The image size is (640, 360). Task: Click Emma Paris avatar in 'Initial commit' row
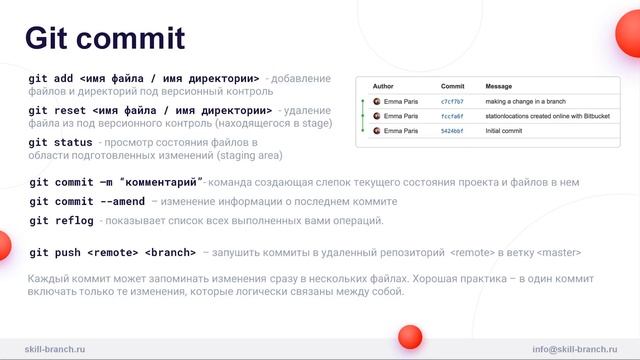(377, 131)
